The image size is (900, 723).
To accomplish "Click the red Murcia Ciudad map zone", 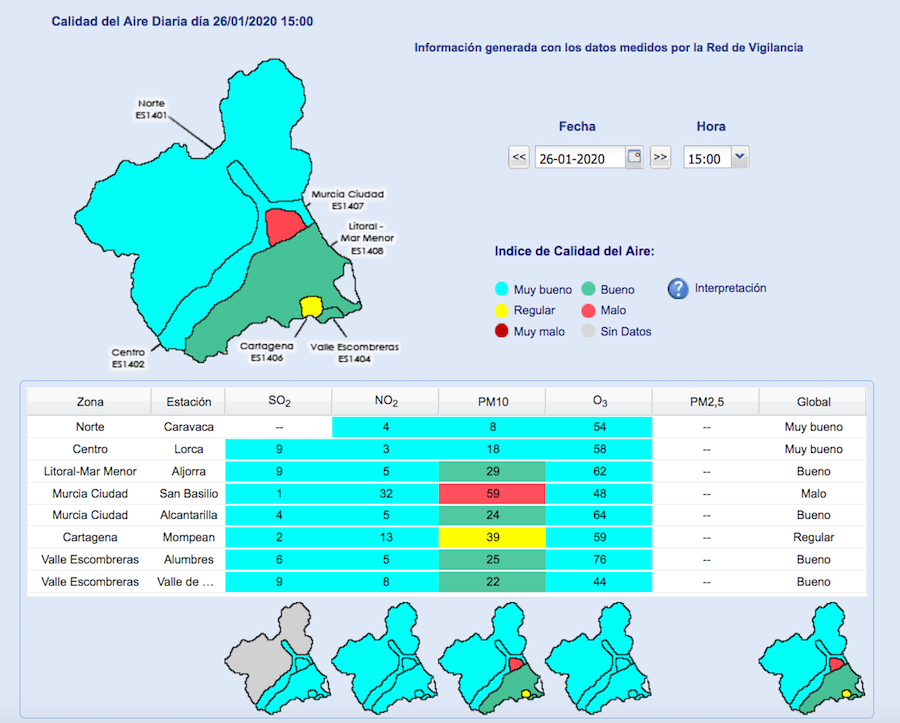I will 283,225.
